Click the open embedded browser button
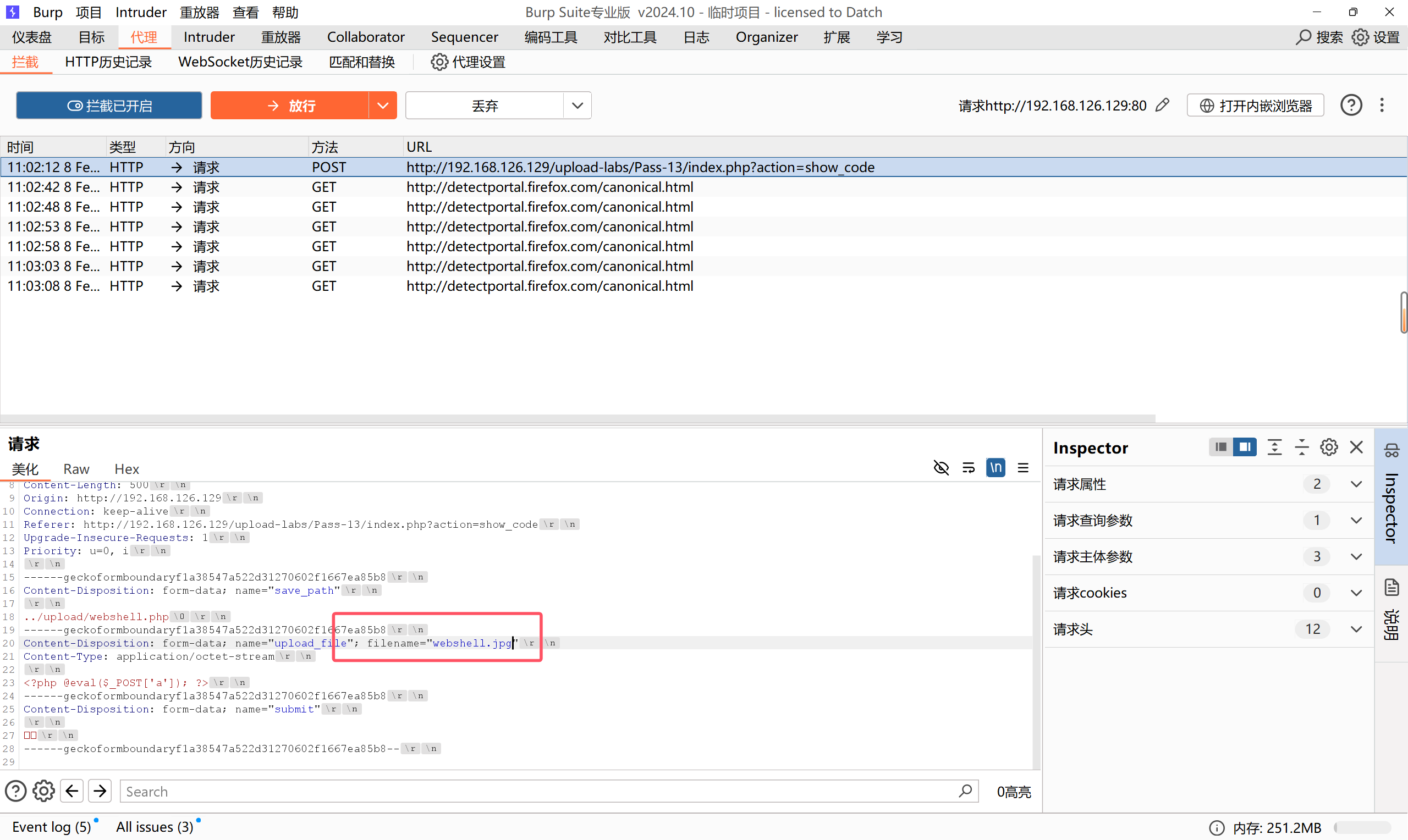Viewport: 1408px width, 840px height. click(x=1255, y=106)
